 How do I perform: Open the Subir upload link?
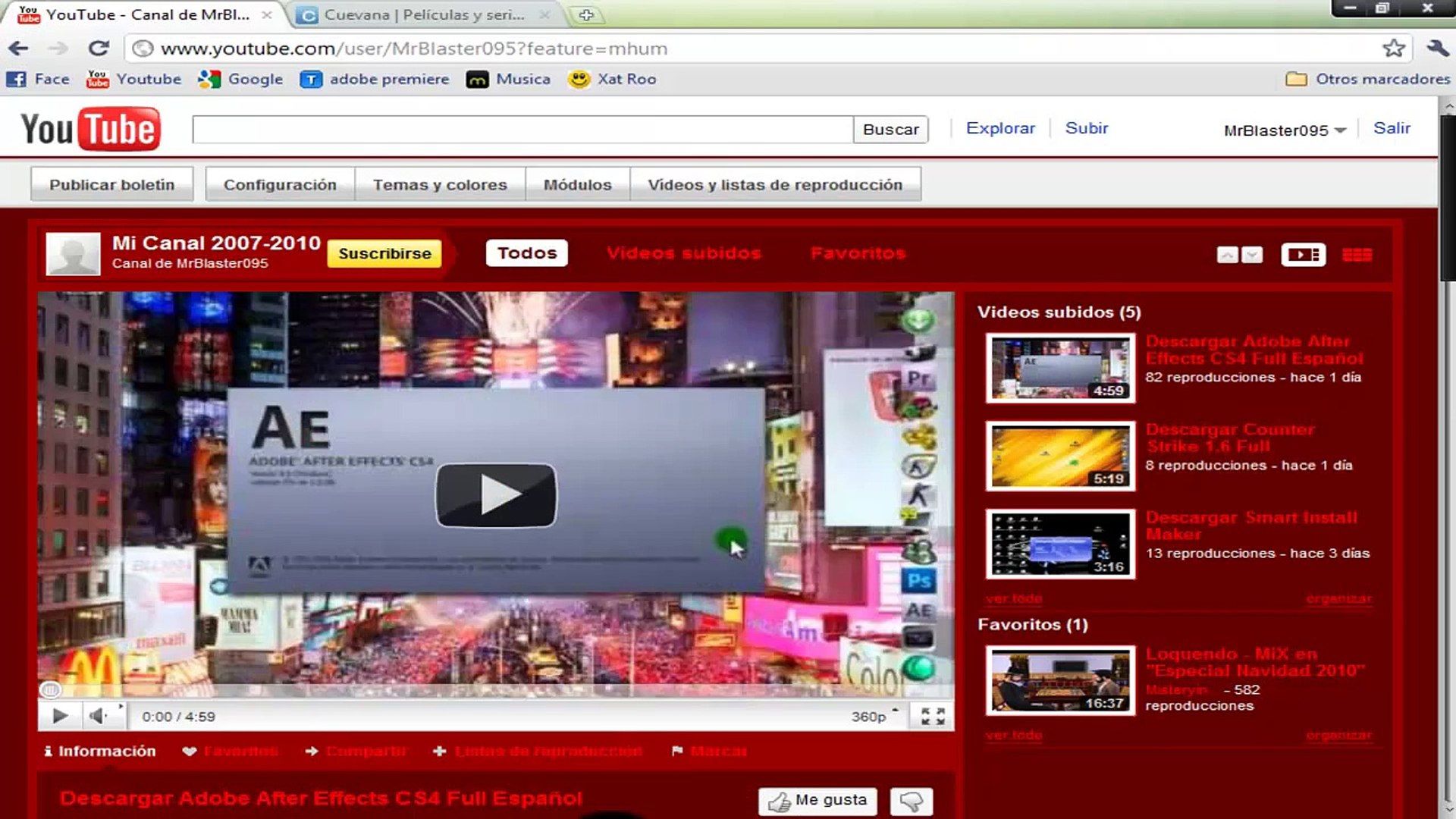coord(1087,128)
